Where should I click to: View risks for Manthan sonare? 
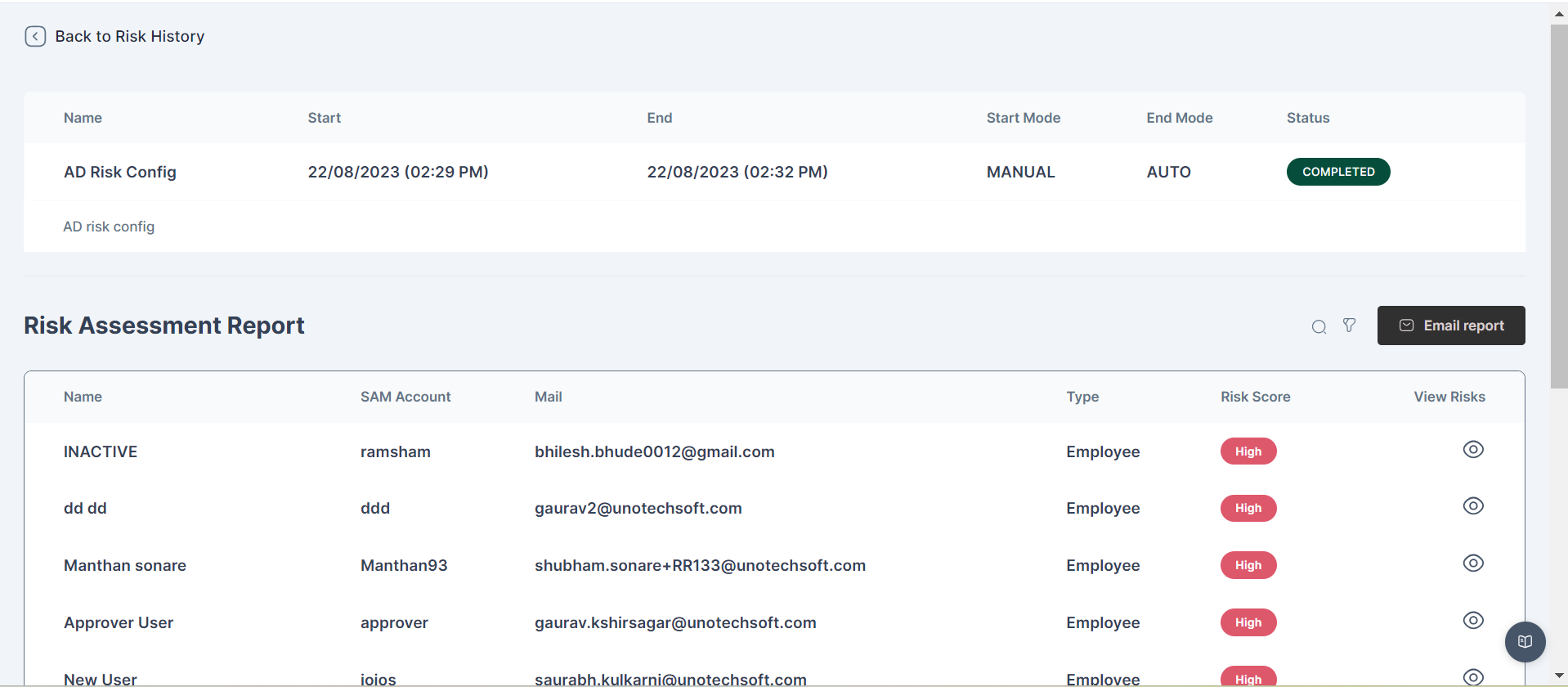tap(1472, 564)
